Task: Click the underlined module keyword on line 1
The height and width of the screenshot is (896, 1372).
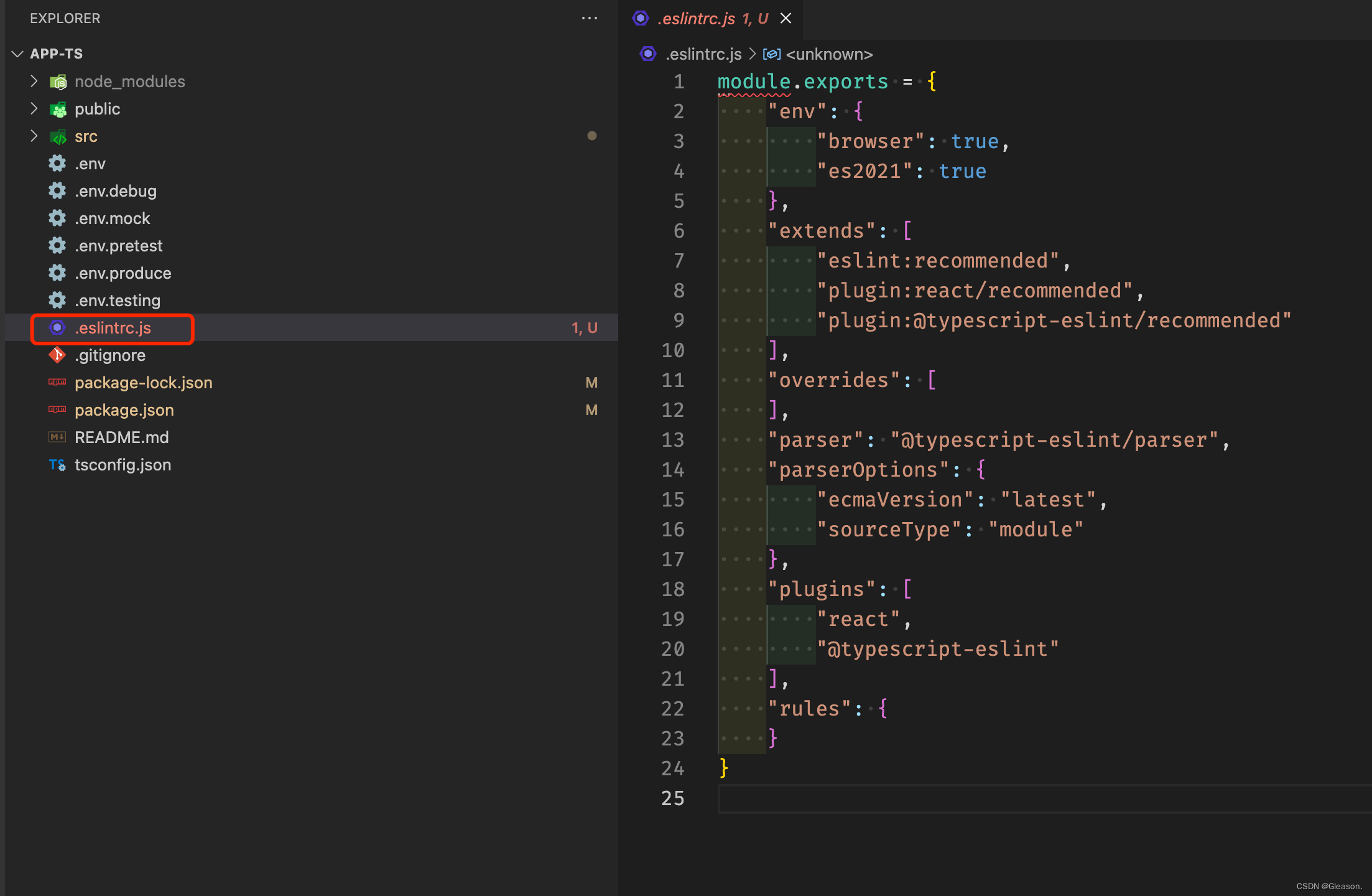Action: pos(754,82)
